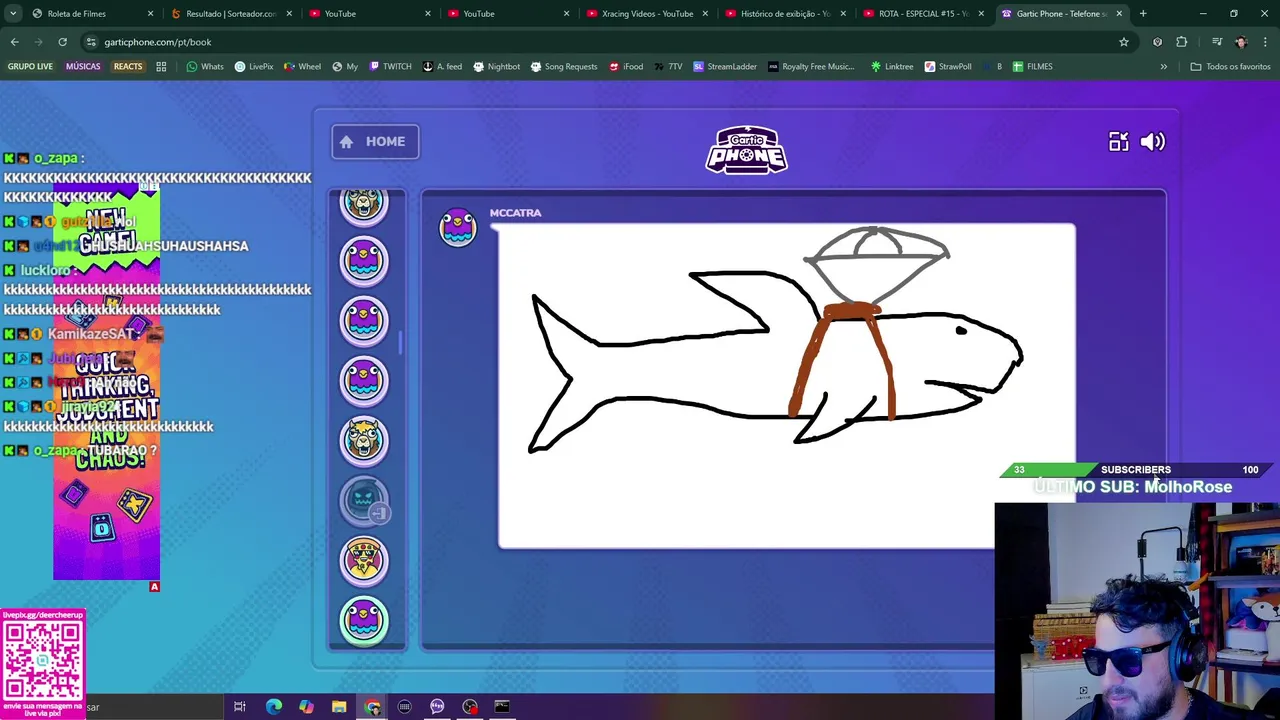This screenshot has width=1280, height=720.
Task: Open Task View on the taskbar
Action: coord(240,707)
